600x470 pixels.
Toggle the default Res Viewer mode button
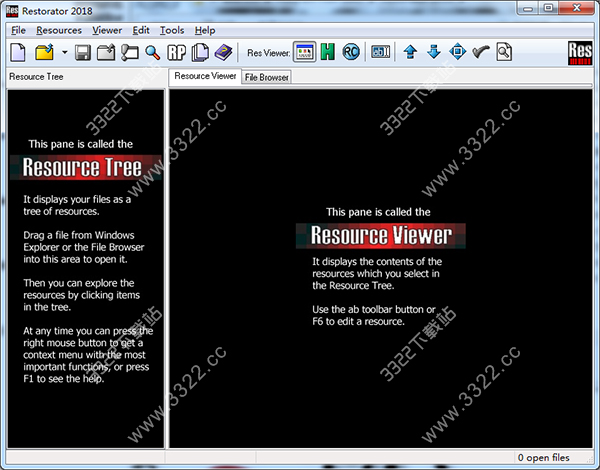(304, 51)
